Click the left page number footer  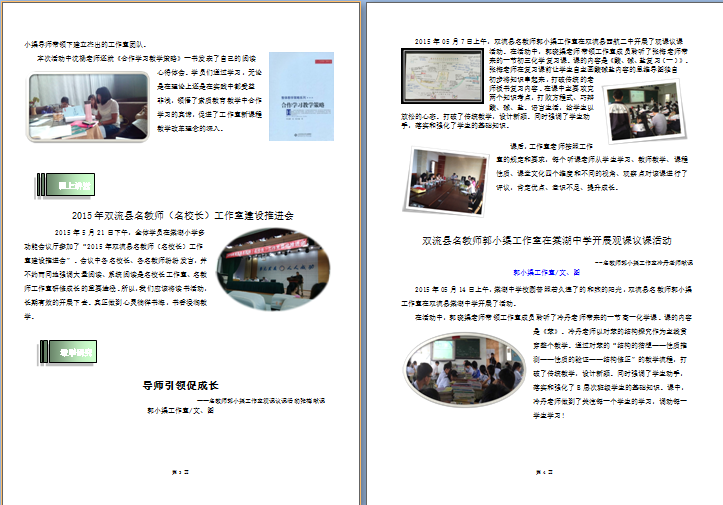click(181, 469)
